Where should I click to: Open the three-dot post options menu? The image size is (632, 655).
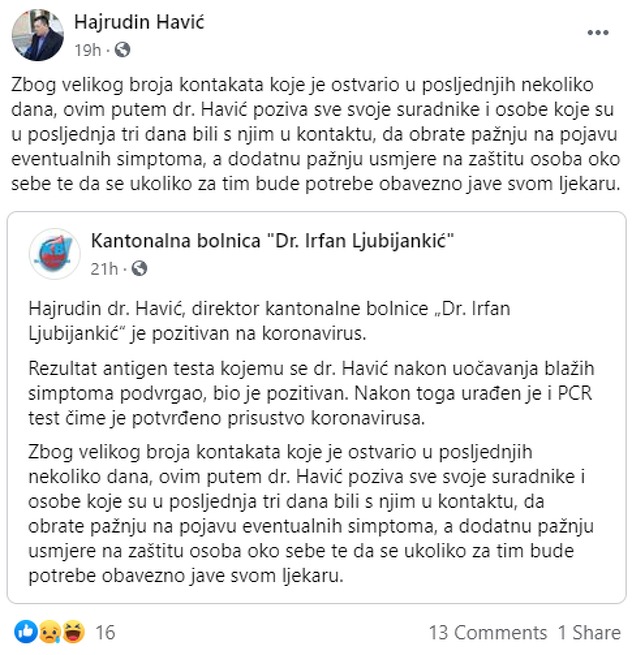click(x=597, y=33)
